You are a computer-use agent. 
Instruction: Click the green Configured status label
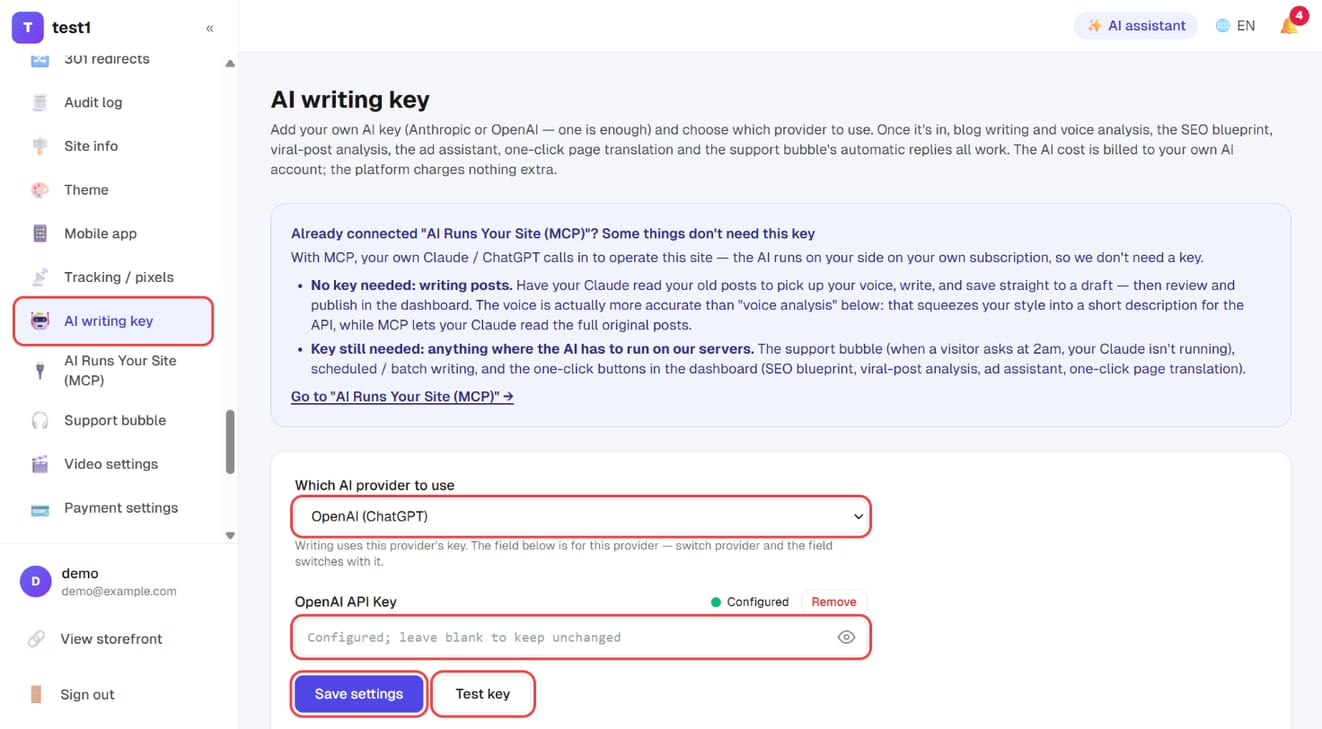tap(750, 602)
